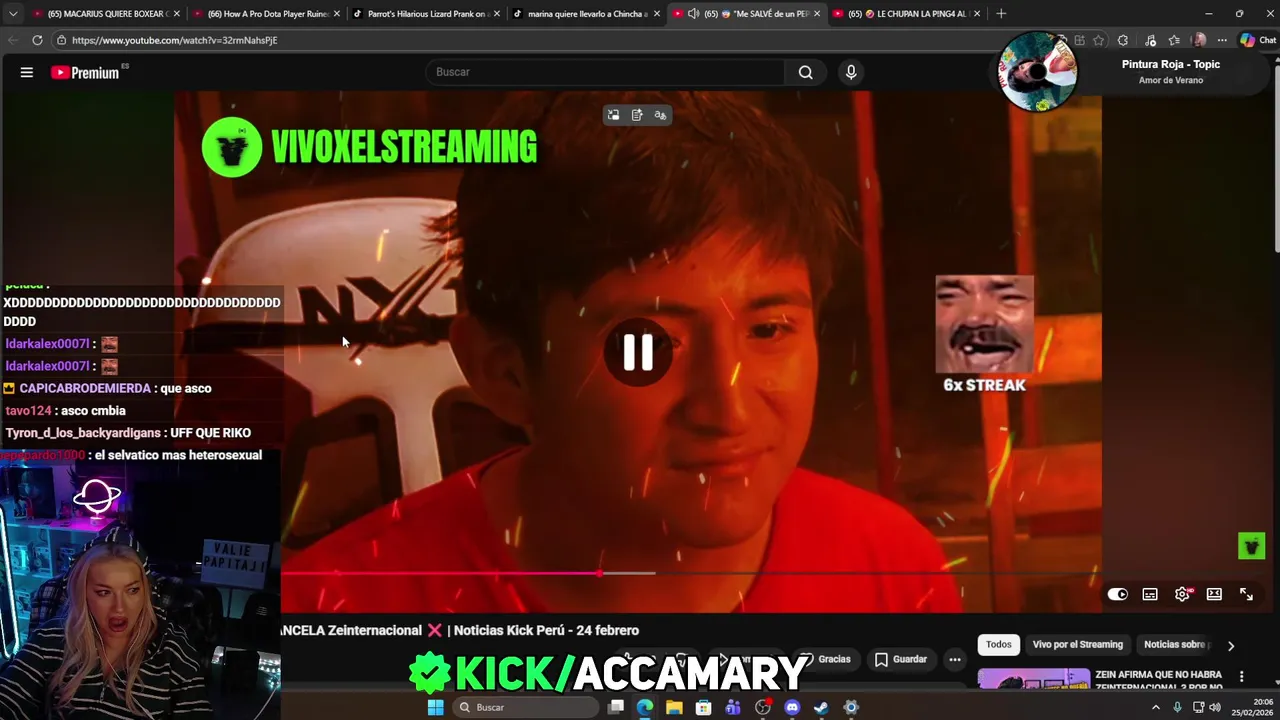Open Microsoft Store from taskbar
The image size is (1280, 720).
point(704,707)
